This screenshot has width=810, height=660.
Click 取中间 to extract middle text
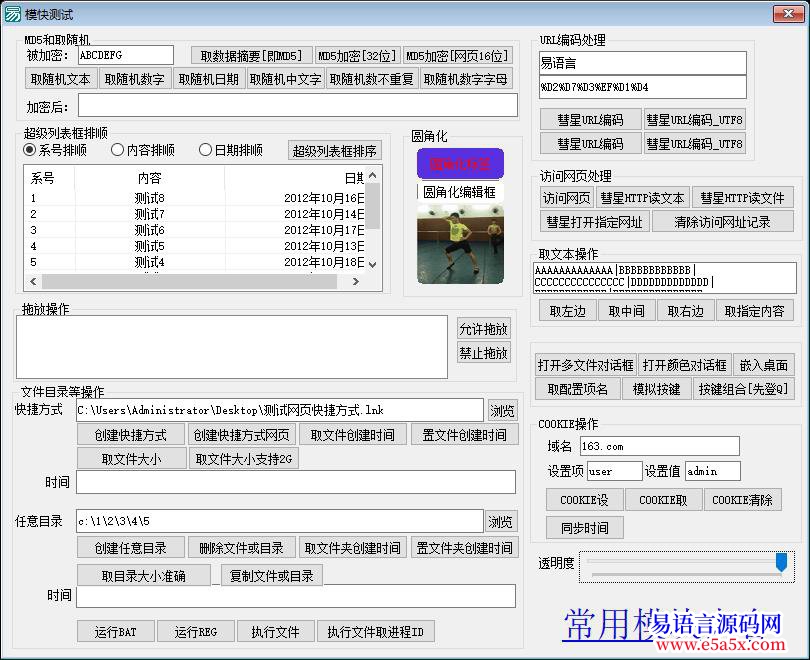tap(627, 309)
